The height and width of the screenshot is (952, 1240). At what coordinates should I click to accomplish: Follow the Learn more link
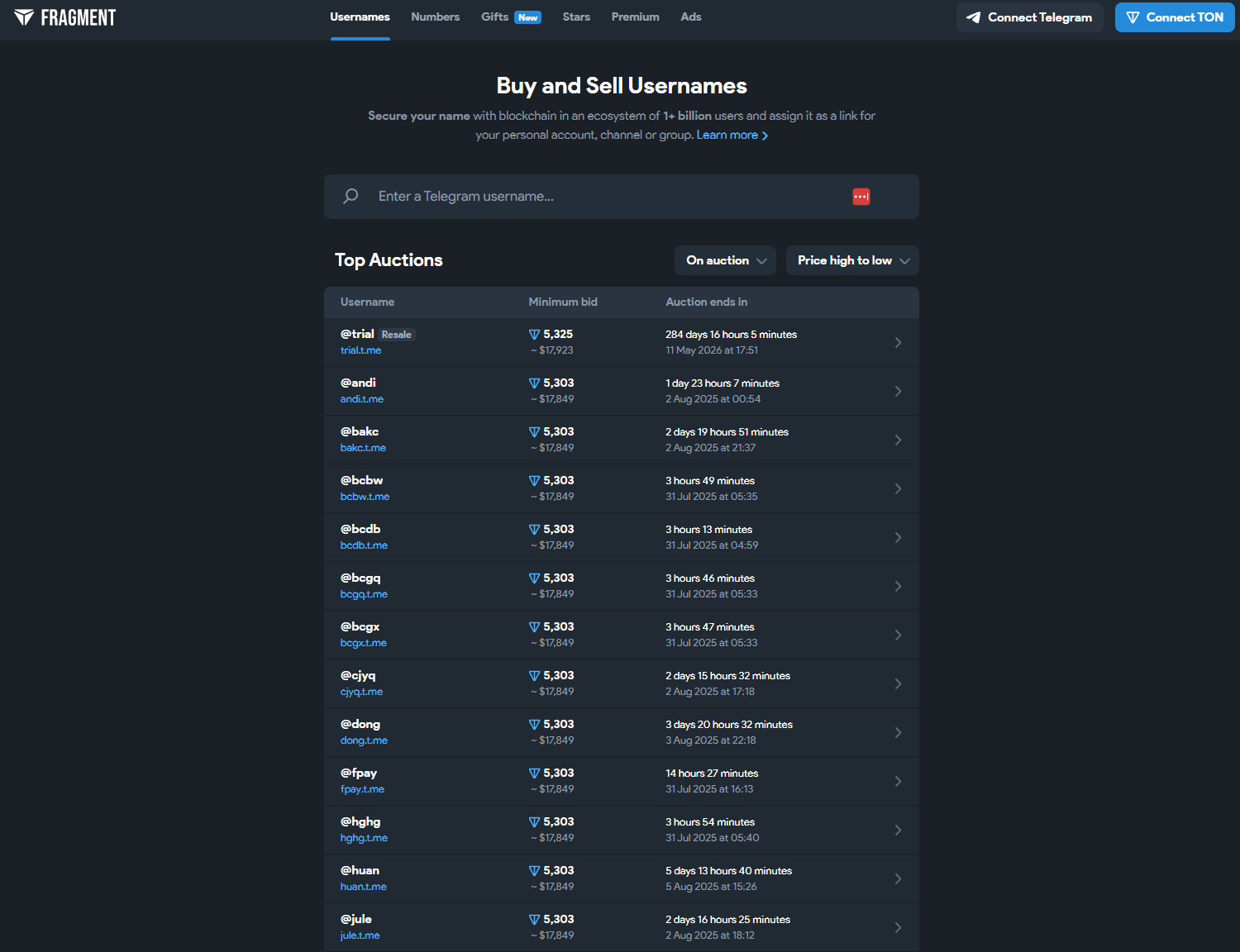point(732,136)
